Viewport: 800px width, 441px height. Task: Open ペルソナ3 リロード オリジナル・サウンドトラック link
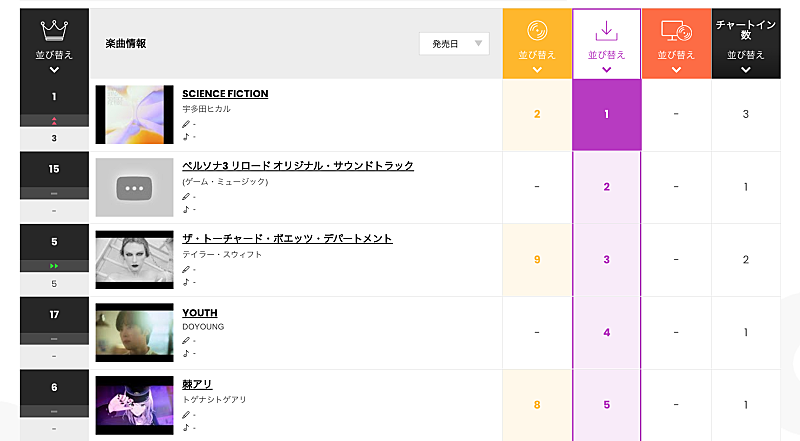(x=298, y=166)
